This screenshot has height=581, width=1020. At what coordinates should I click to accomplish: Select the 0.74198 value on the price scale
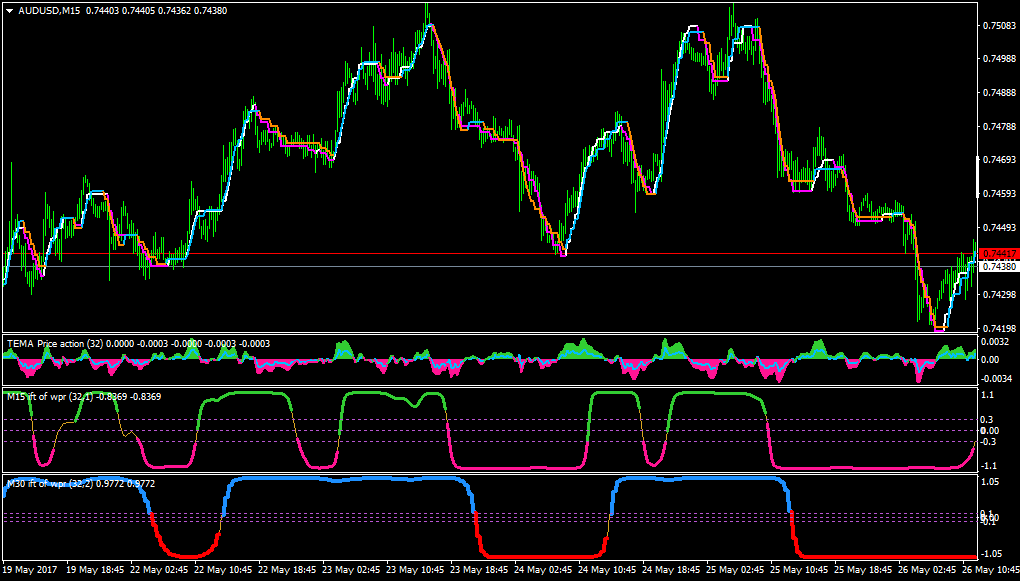[x=999, y=329]
